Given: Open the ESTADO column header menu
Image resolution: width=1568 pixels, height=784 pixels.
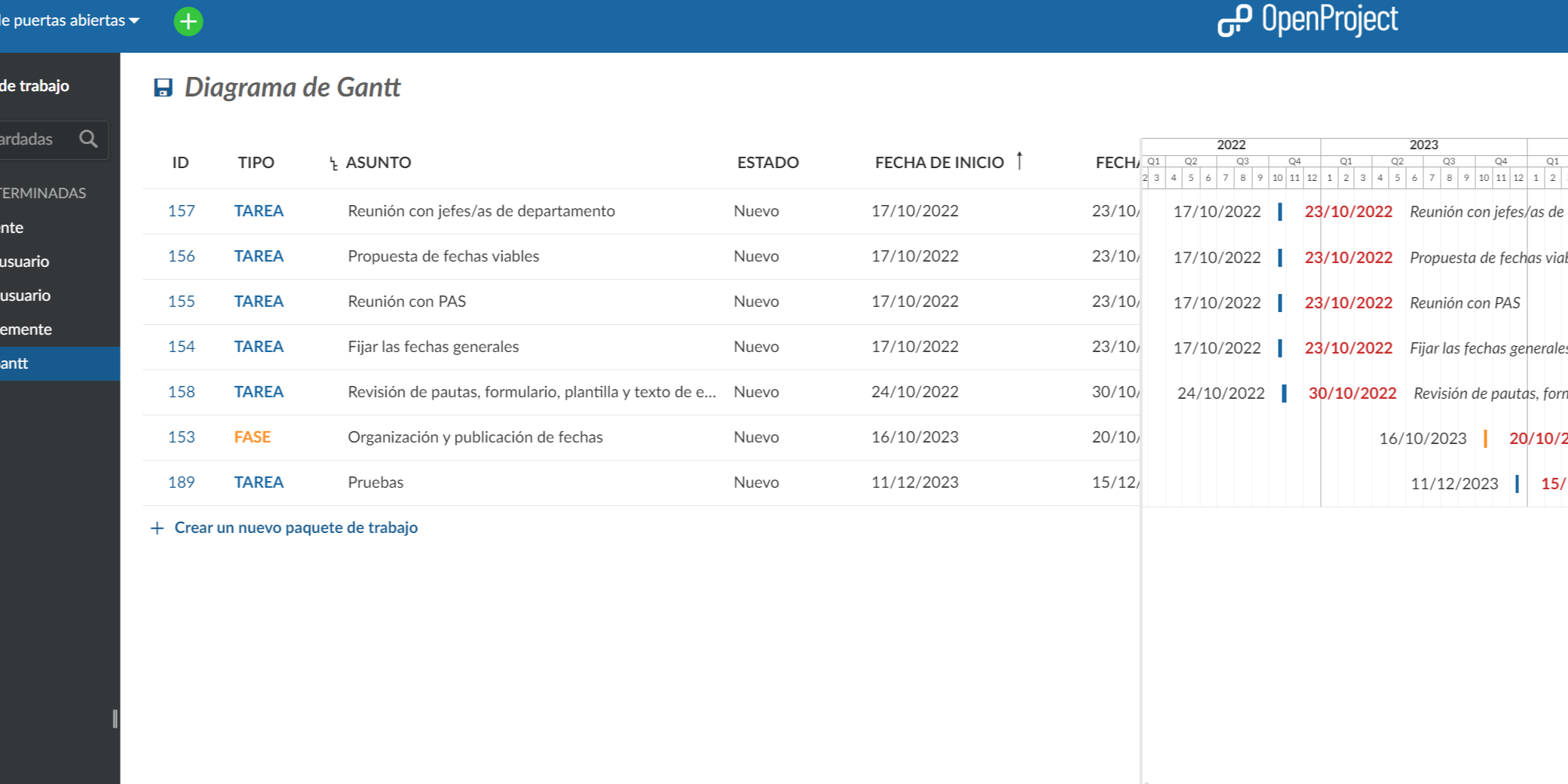Looking at the screenshot, I should tap(767, 162).
